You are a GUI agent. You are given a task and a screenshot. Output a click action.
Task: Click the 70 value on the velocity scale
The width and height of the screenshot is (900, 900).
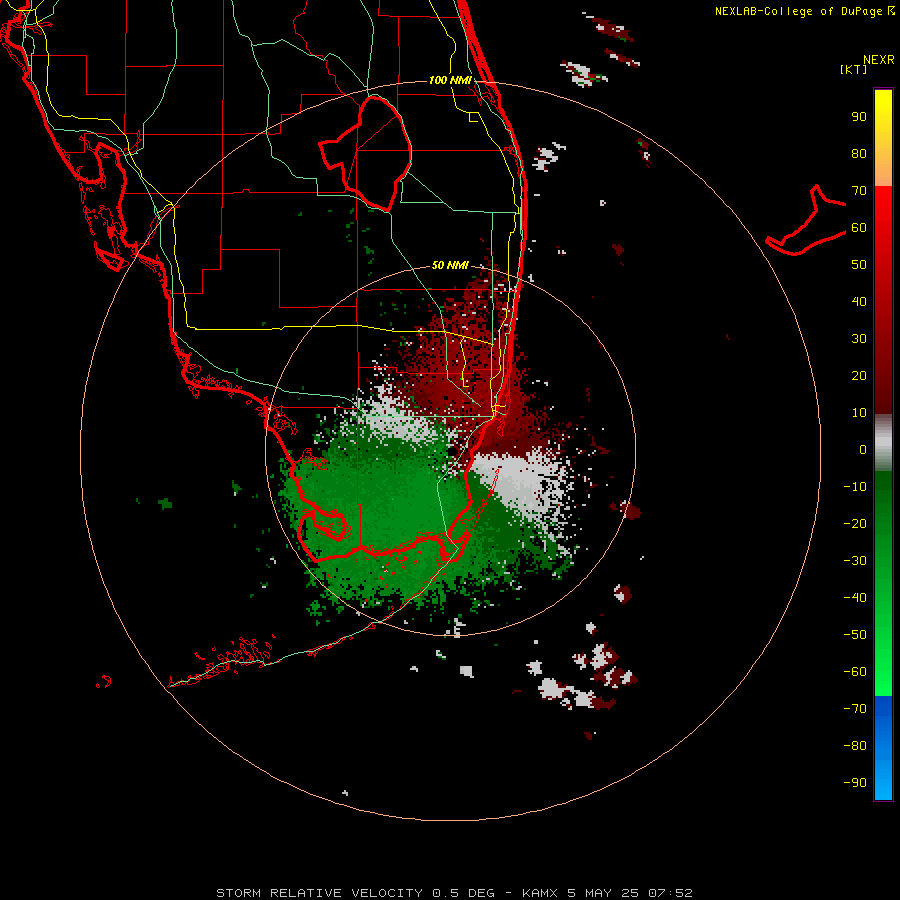[859, 191]
